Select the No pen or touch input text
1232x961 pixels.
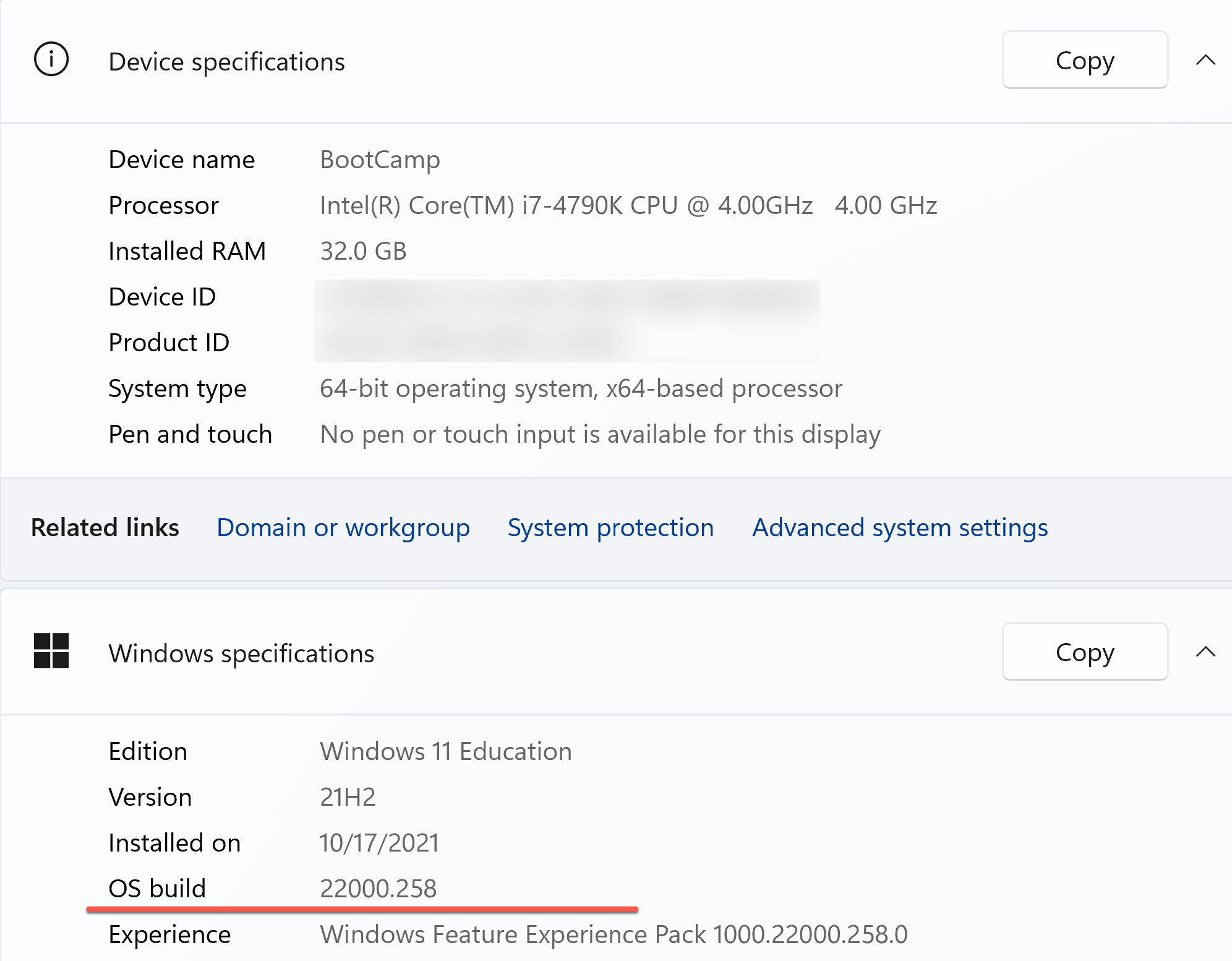pos(600,435)
